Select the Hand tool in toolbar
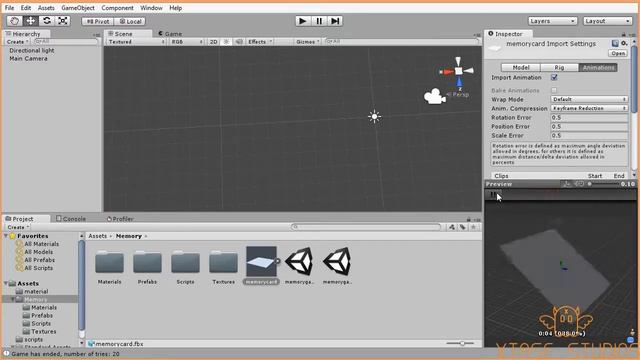The image size is (640, 360). tap(15, 21)
